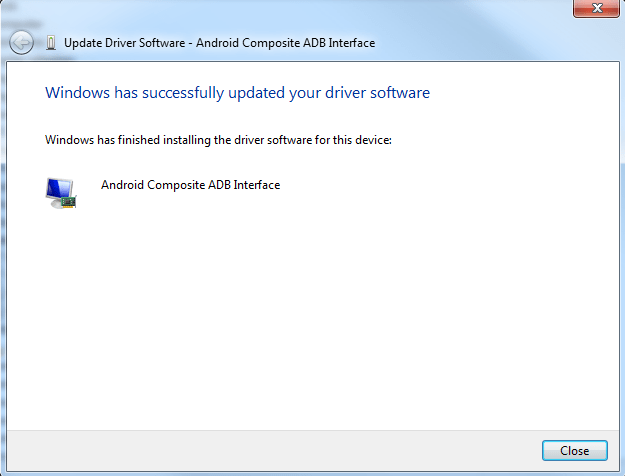
Task: Click the words "driver software" in the heading
Action: pos(381,93)
